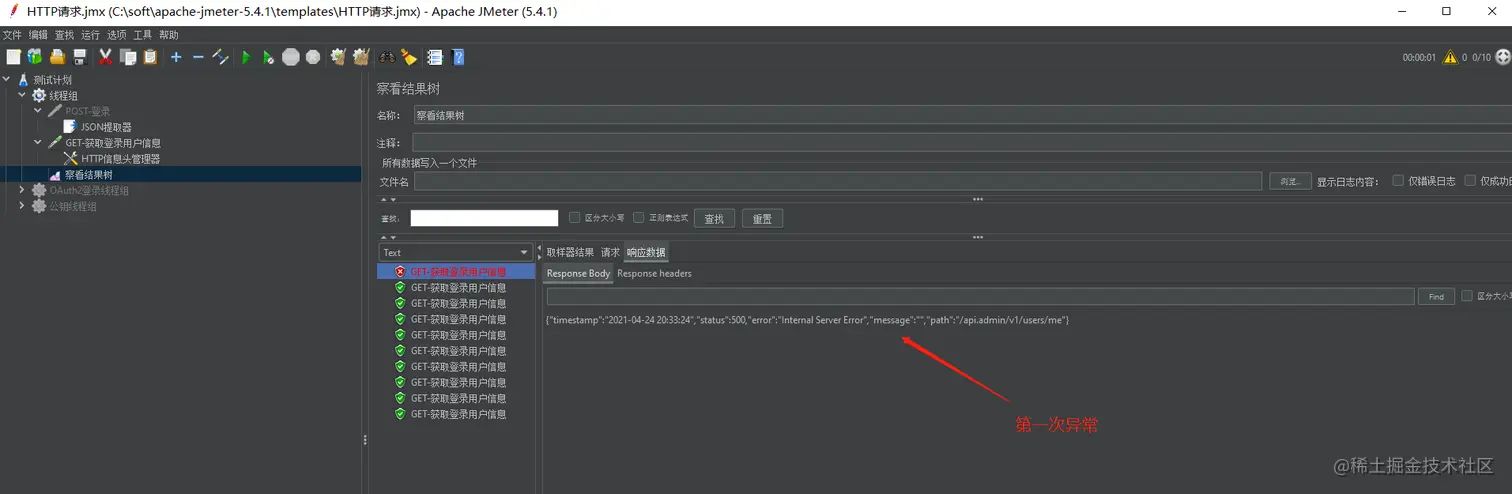
Task: Expand the 公钥线程组 node
Action: tap(22, 206)
